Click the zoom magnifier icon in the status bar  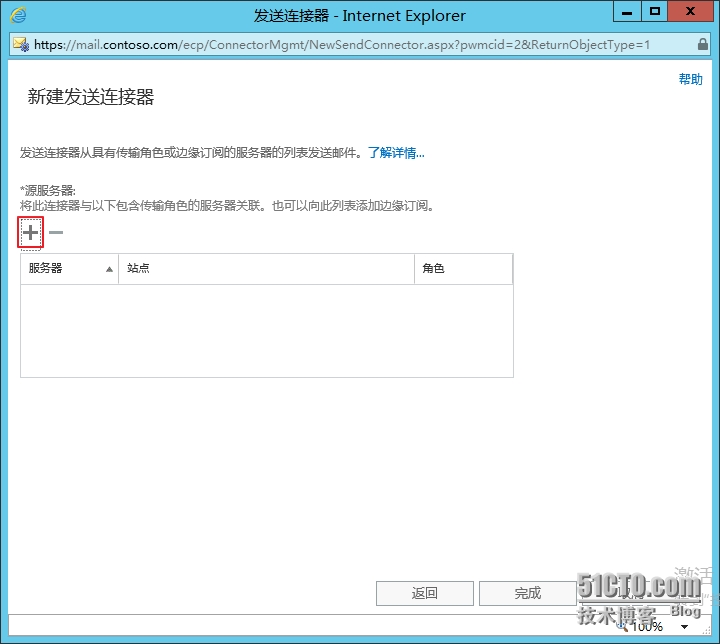(622, 626)
